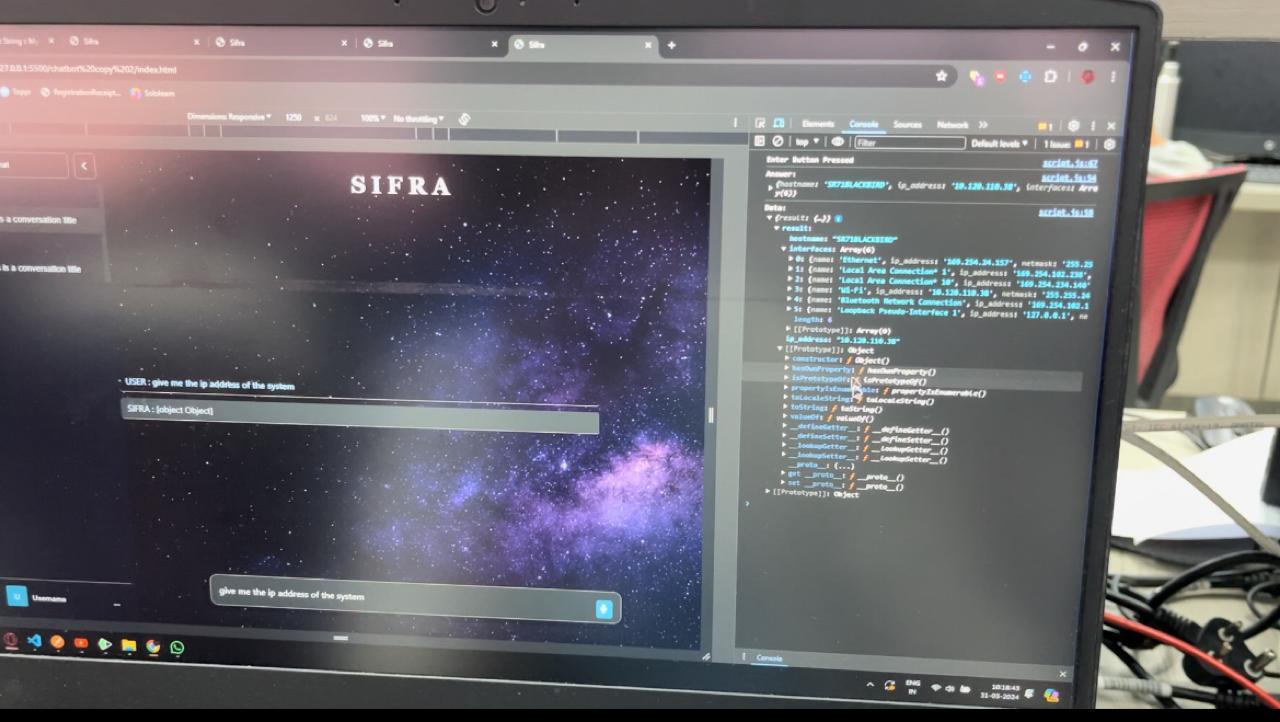Click the 1 Issue link in console toolbar
This screenshot has height=722, width=1280.
[x=1066, y=144]
